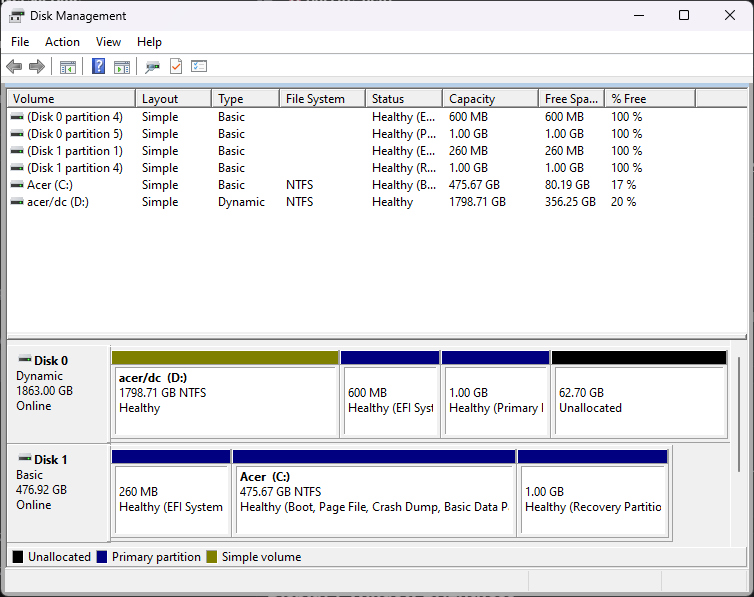
Task: Click the 260 MB capacity cell in list
Action: click(468, 151)
